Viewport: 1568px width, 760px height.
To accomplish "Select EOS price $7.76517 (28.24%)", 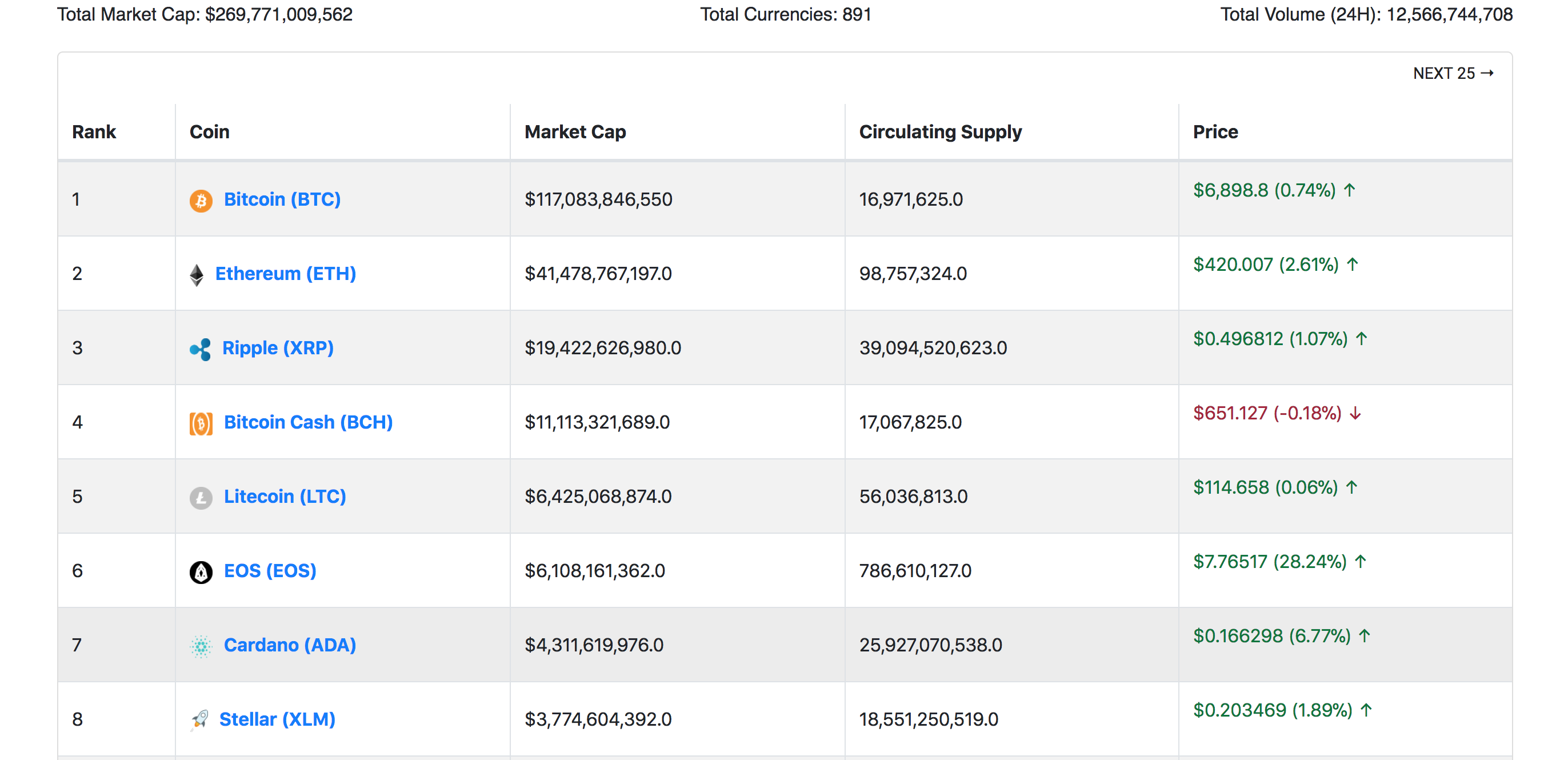I will pyautogui.click(x=1270, y=562).
